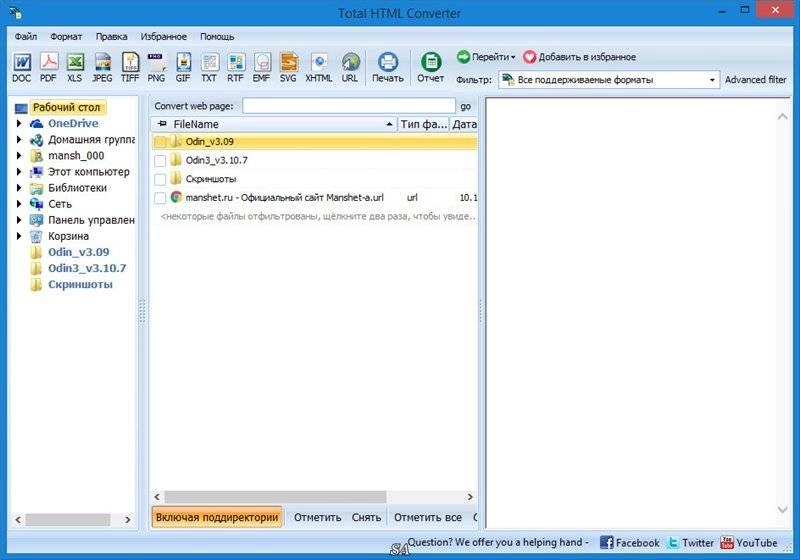The height and width of the screenshot is (560, 800).
Task: Click the folder tree horizontal scrollbar thumb
Action: [x=68, y=520]
